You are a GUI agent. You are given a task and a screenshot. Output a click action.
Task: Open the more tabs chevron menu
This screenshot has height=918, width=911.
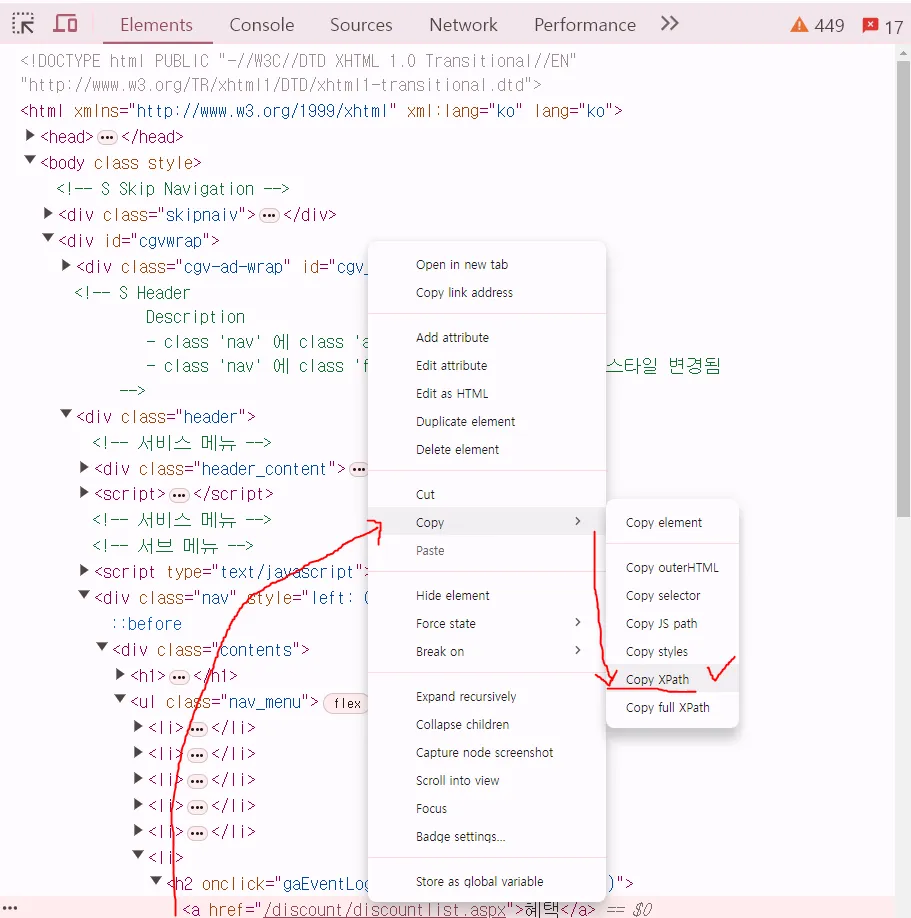[x=669, y=23]
